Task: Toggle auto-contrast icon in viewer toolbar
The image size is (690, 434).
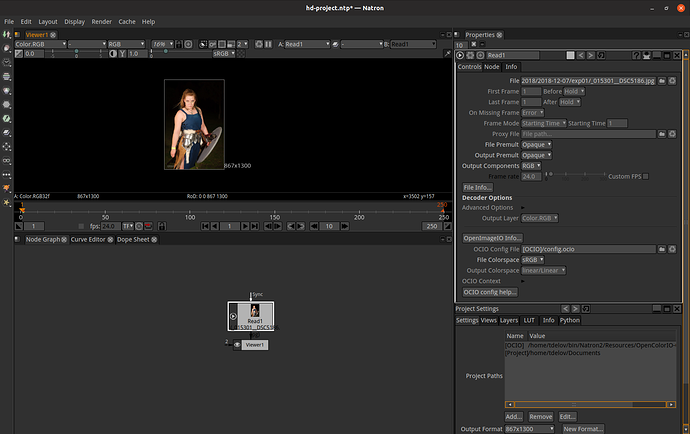Action: (113, 54)
